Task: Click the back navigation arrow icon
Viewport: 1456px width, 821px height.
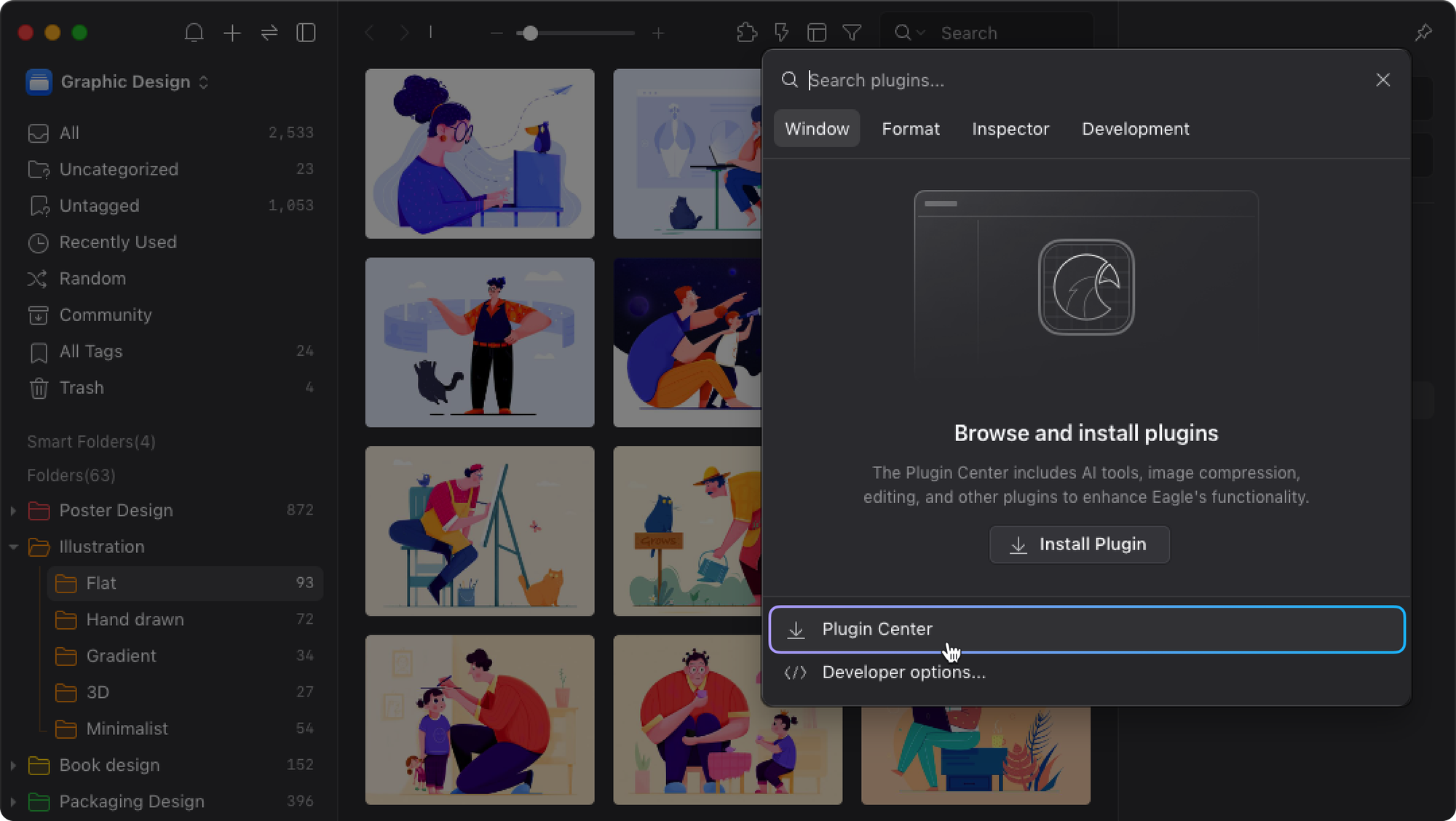Action: [x=370, y=32]
